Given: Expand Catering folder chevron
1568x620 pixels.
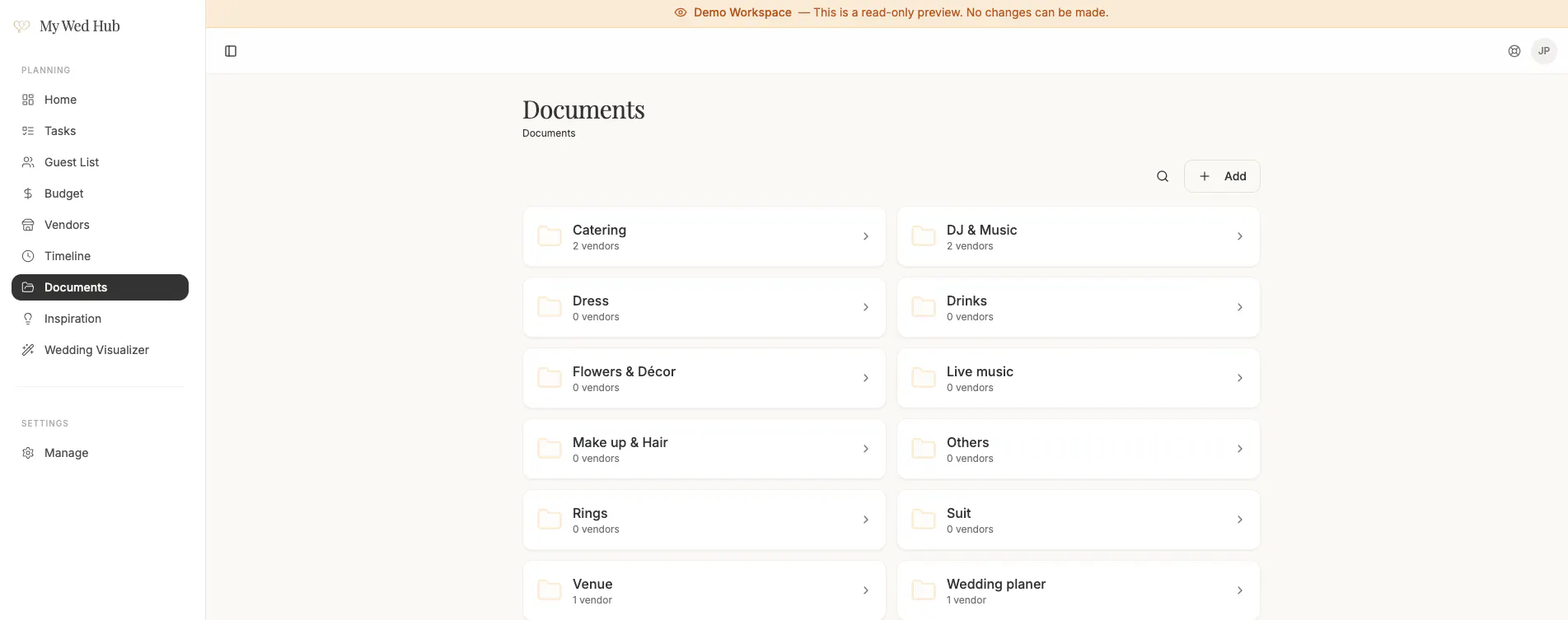Looking at the screenshot, I should point(866,236).
